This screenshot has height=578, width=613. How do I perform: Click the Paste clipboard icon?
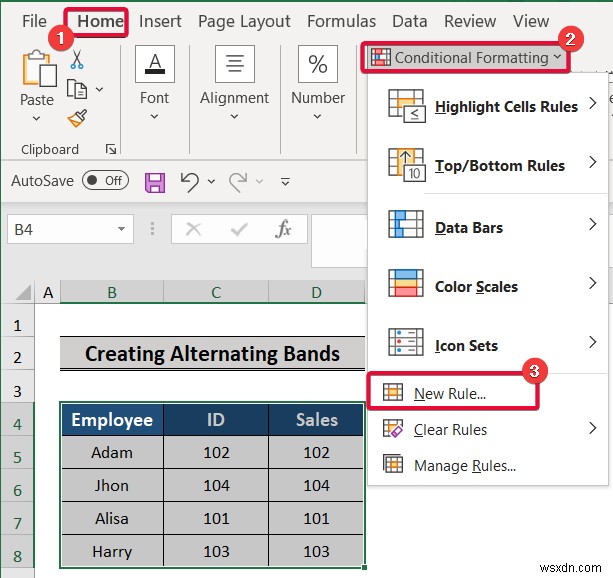point(39,68)
